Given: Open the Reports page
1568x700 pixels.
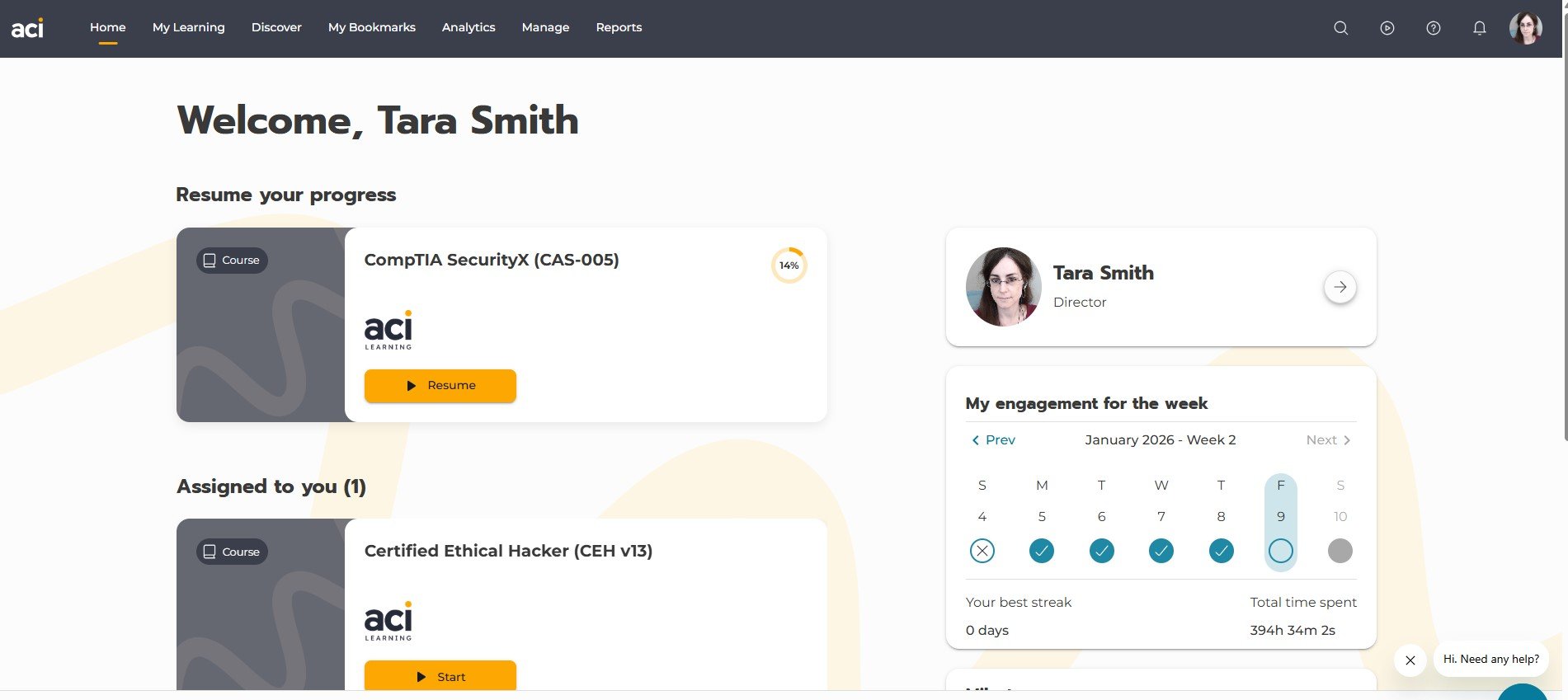Looking at the screenshot, I should 619,27.
